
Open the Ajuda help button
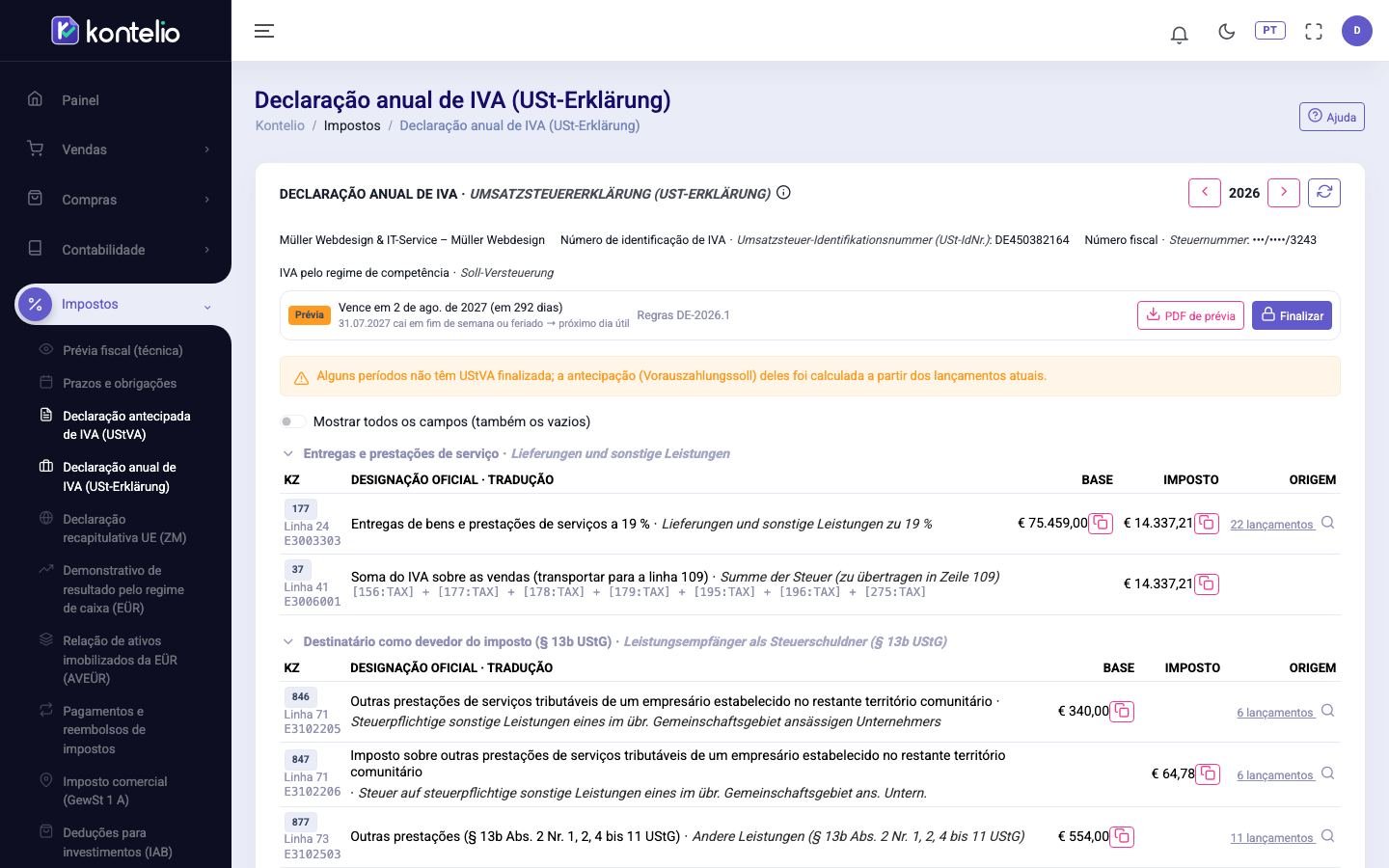[1332, 117]
